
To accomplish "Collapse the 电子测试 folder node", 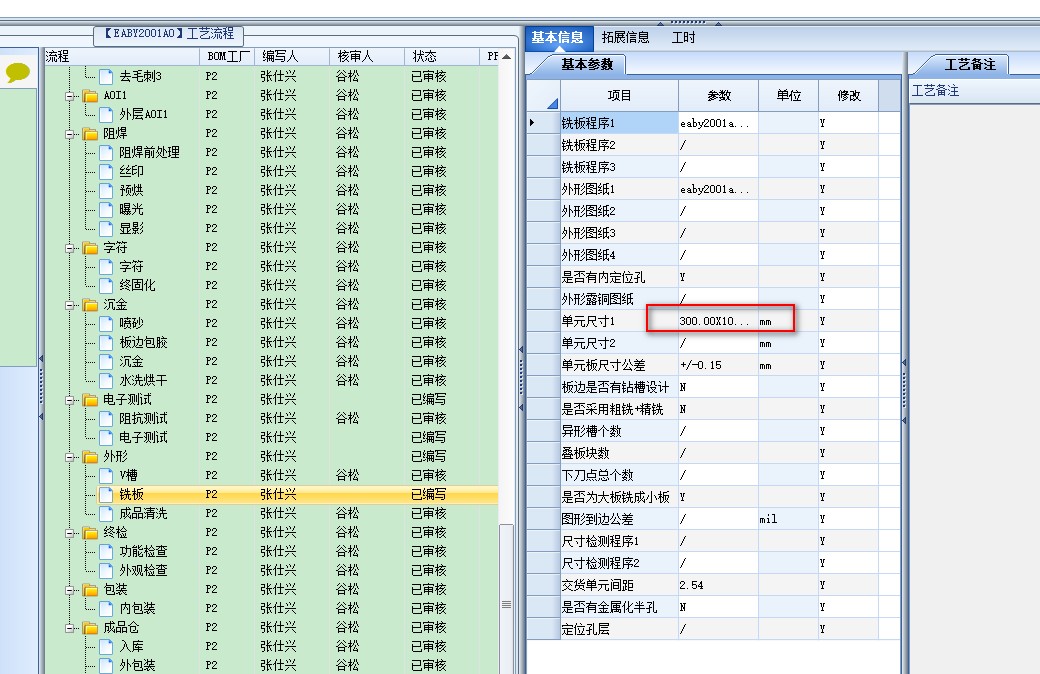I will [x=70, y=401].
